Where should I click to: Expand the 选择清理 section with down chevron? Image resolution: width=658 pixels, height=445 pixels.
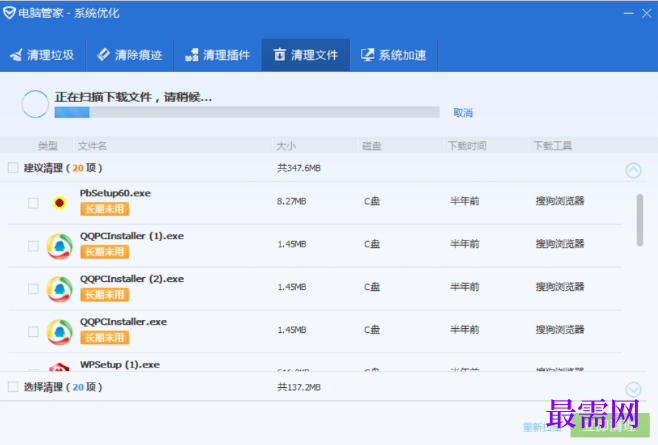[633, 390]
